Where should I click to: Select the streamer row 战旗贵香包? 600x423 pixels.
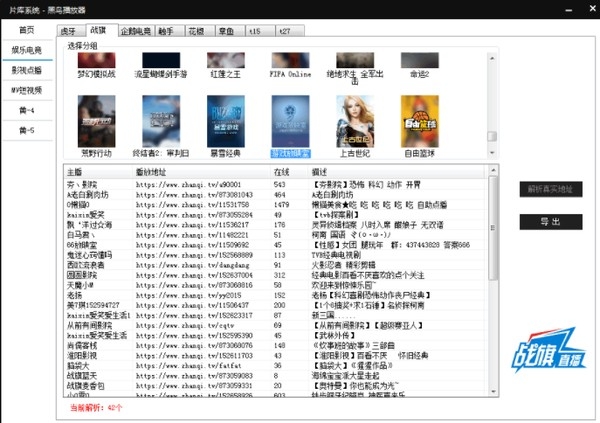coord(276,386)
